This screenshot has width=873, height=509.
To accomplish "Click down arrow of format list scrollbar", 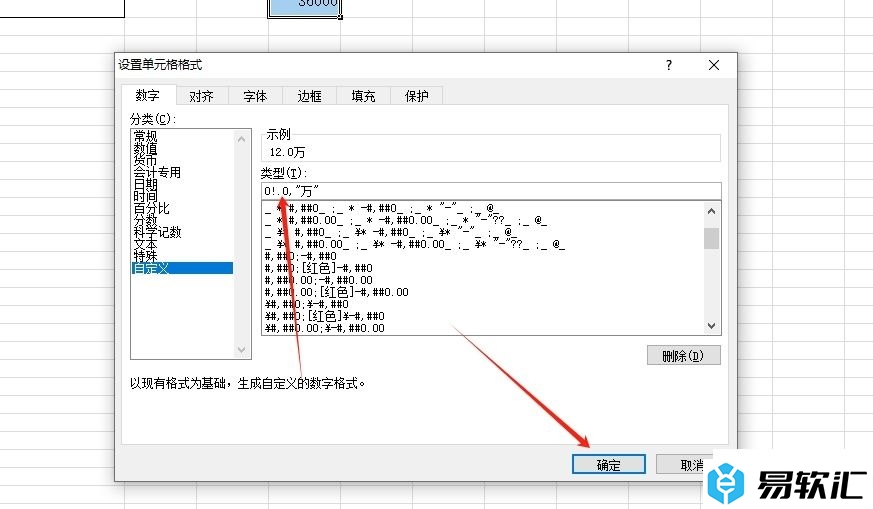I will 711,326.
